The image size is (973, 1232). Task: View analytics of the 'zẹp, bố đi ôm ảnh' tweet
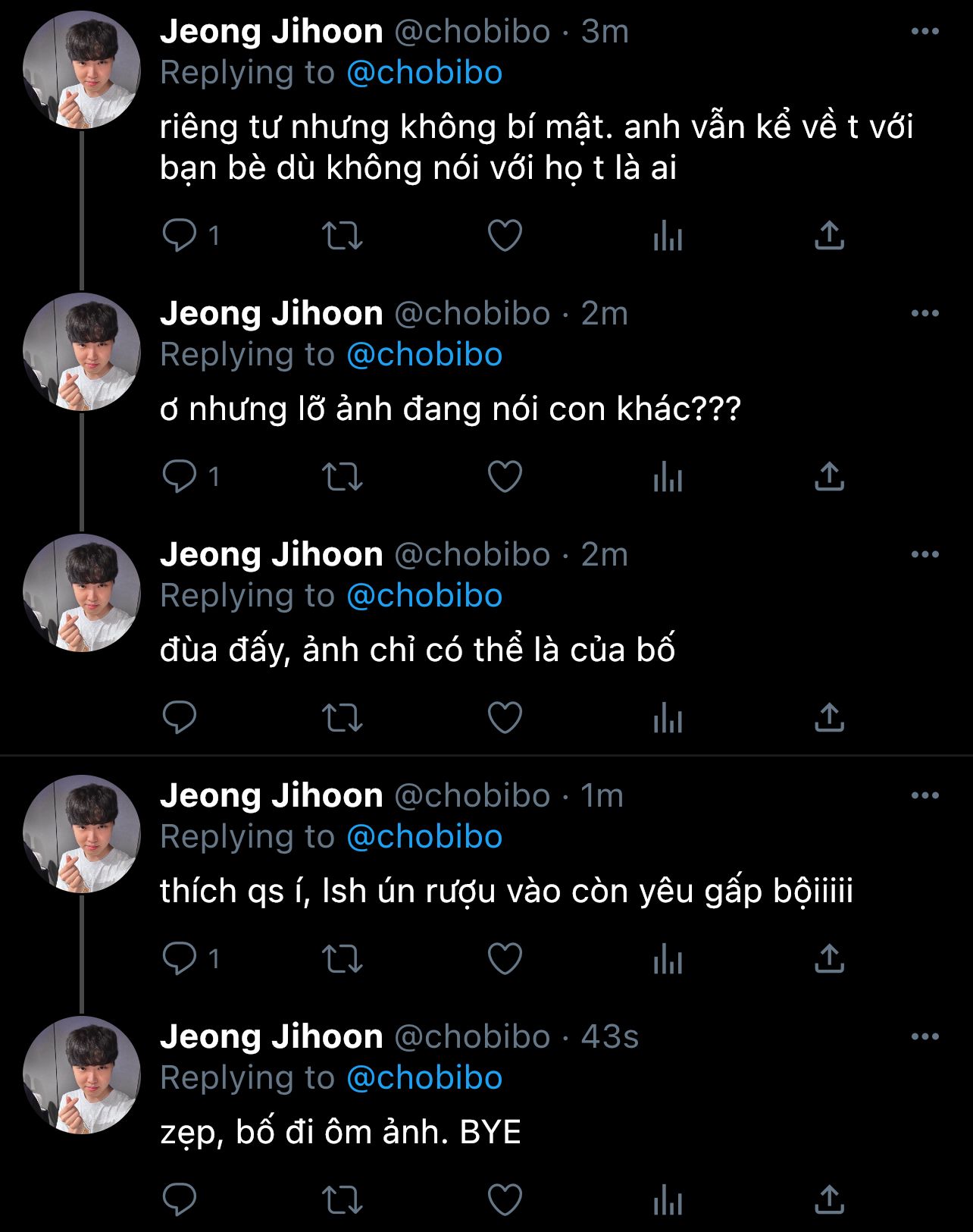pyautogui.click(x=668, y=1199)
